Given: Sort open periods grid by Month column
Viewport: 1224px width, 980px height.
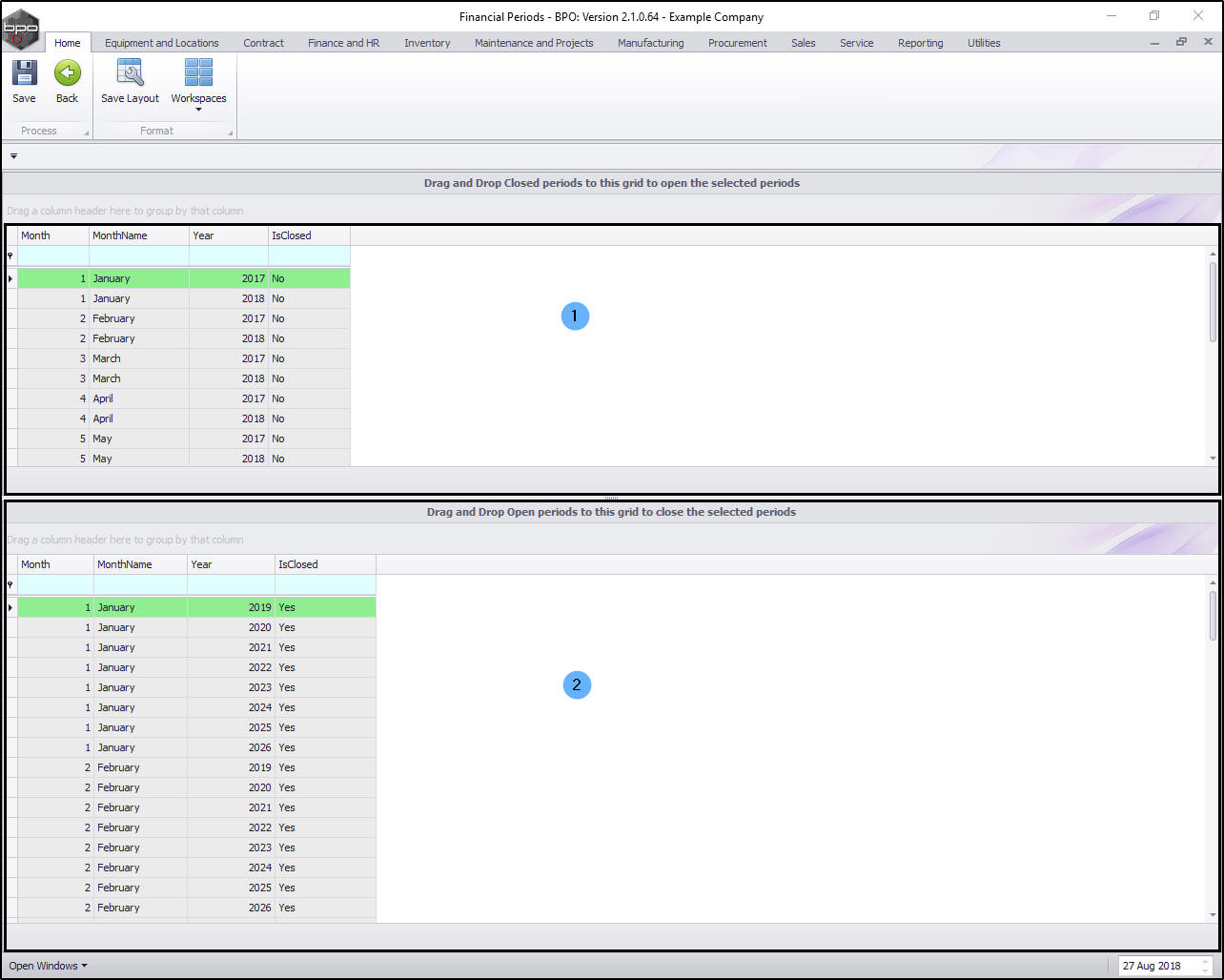Looking at the screenshot, I should click(x=53, y=235).
